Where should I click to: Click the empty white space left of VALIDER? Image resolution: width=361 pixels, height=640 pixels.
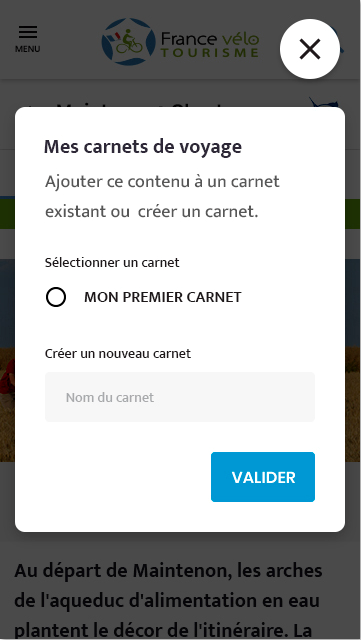click(127, 477)
